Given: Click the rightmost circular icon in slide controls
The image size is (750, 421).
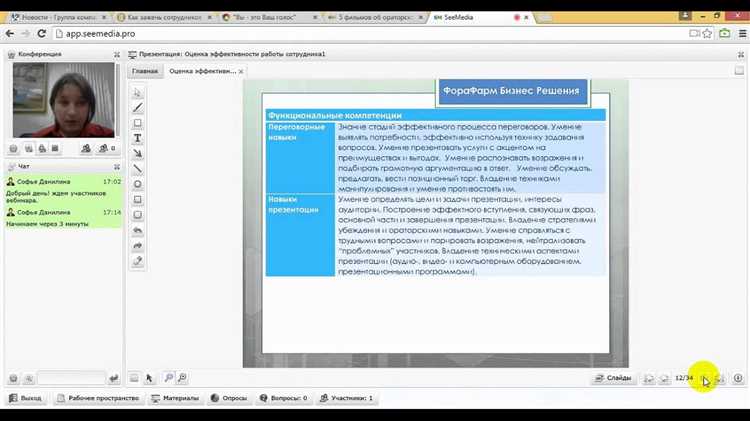Looking at the screenshot, I should coord(738,378).
